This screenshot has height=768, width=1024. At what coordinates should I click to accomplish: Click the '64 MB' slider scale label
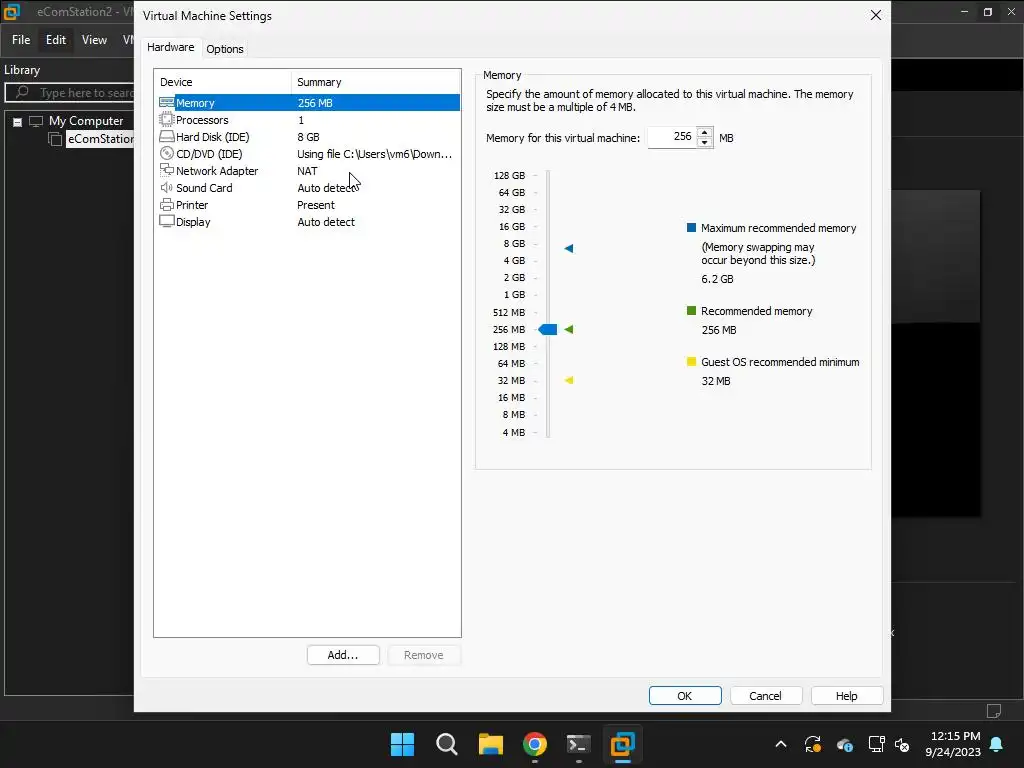point(511,363)
